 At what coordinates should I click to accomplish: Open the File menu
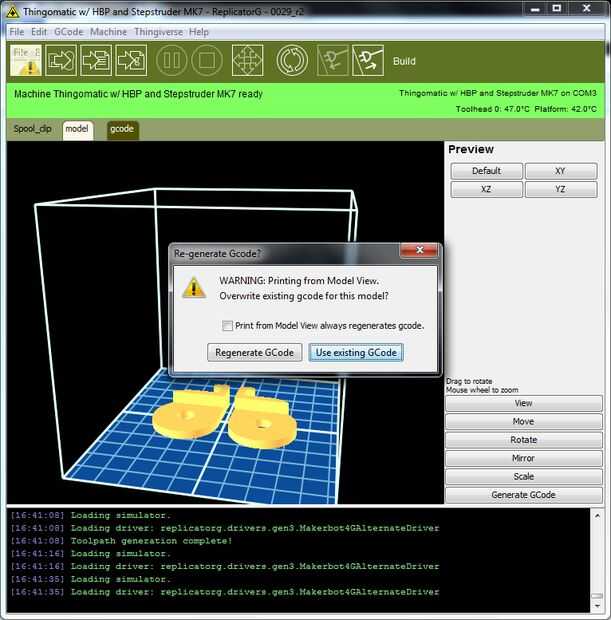tap(17, 32)
